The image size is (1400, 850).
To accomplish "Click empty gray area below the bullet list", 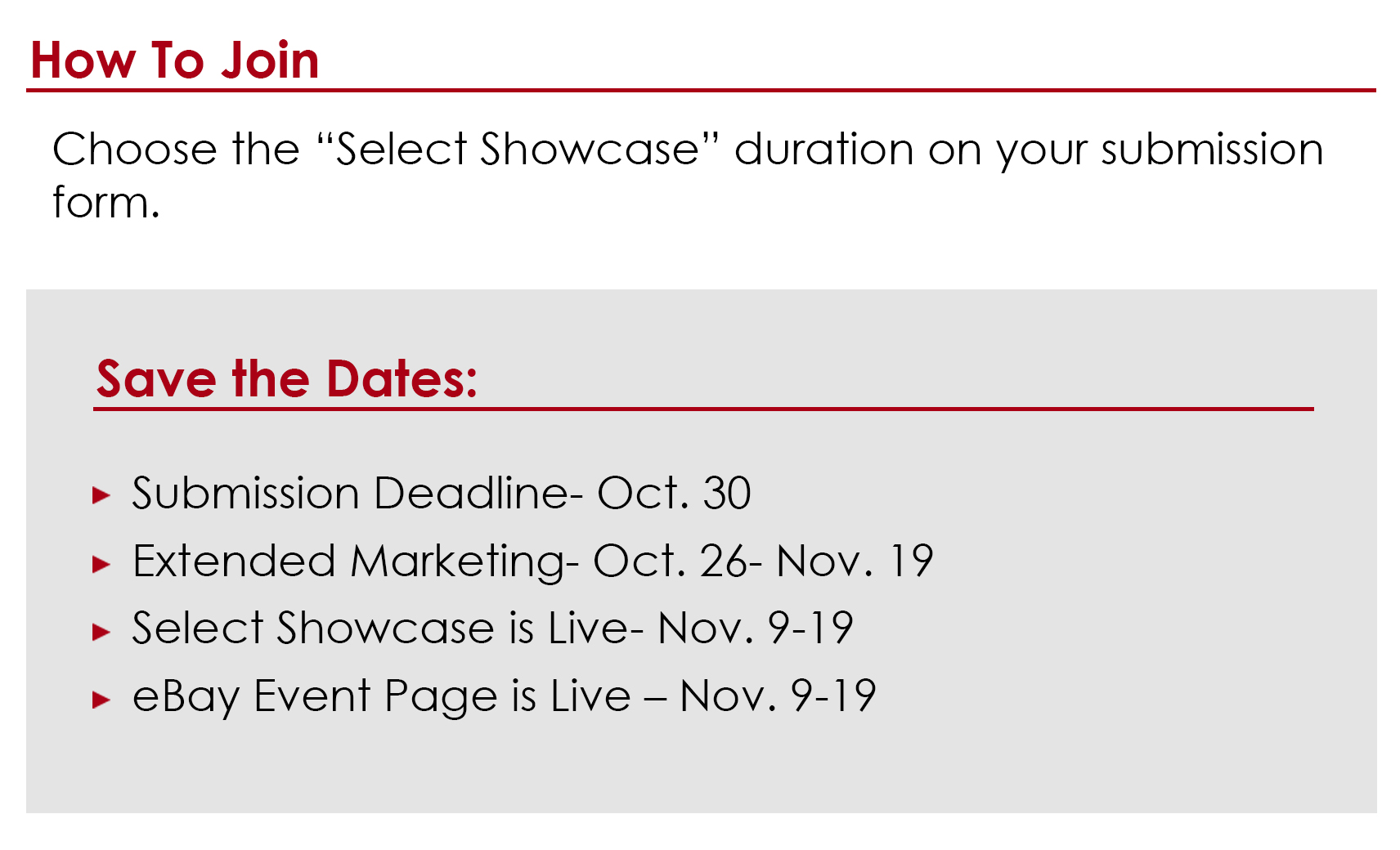I will click(x=701, y=769).
